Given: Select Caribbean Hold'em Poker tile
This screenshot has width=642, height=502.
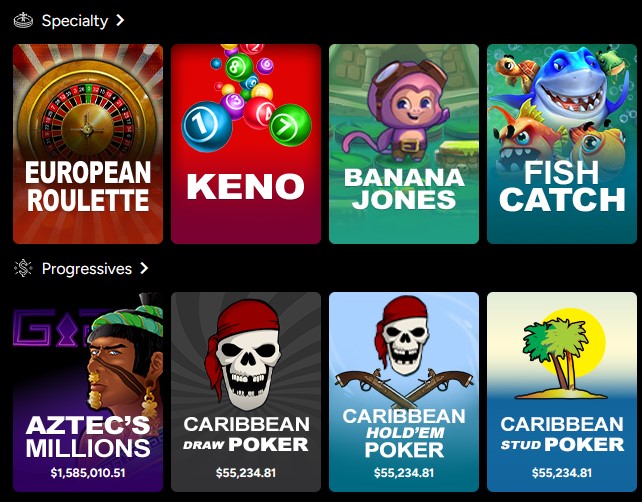Looking at the screenshot, I should click(x=404, y=392).
